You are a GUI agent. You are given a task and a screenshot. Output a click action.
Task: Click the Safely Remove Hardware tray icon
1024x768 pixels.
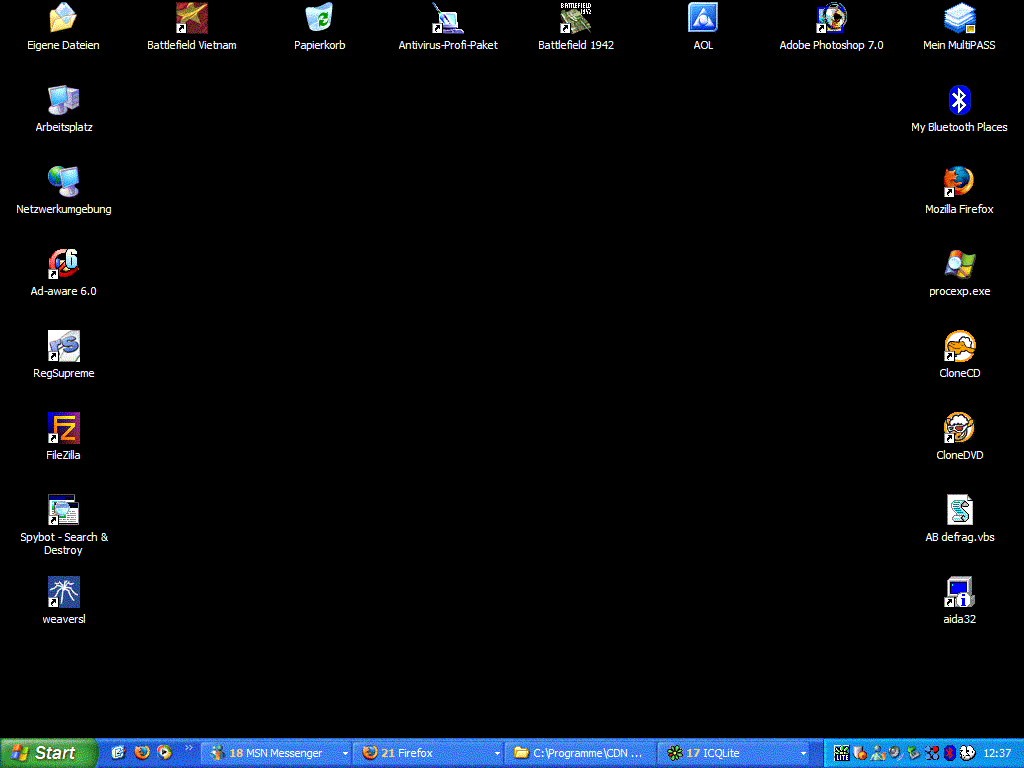(x=914, y=753)
